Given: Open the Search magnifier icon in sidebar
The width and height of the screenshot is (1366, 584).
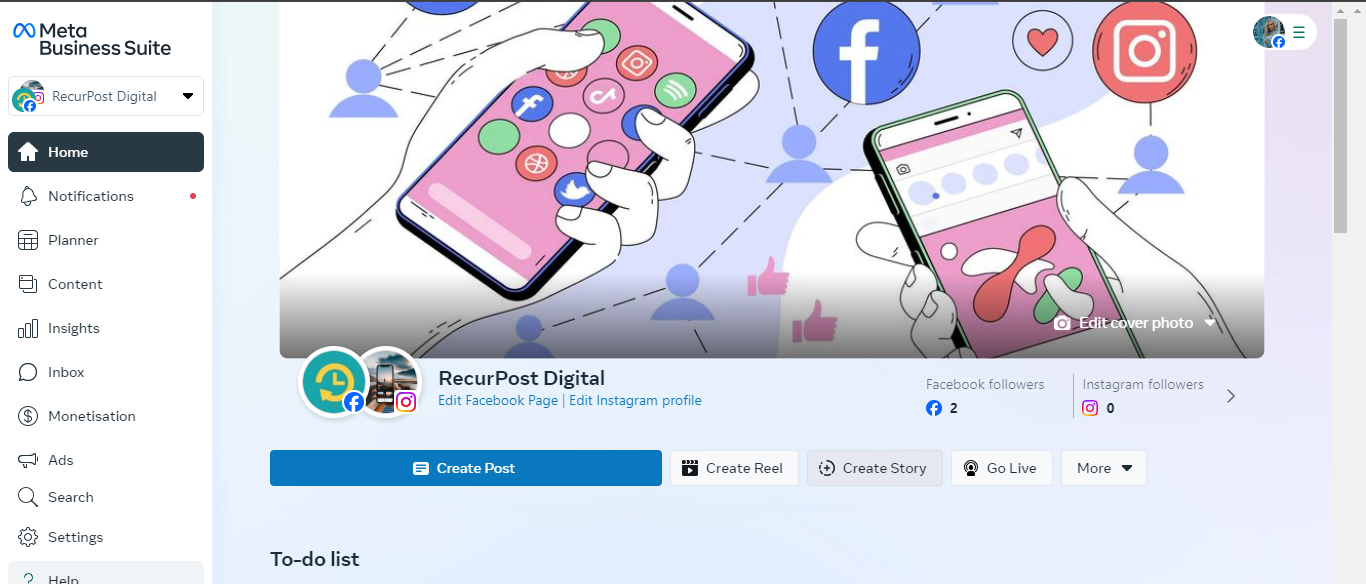Looking at the screenshot, I should pyautogui.click(x=28, y=497).
